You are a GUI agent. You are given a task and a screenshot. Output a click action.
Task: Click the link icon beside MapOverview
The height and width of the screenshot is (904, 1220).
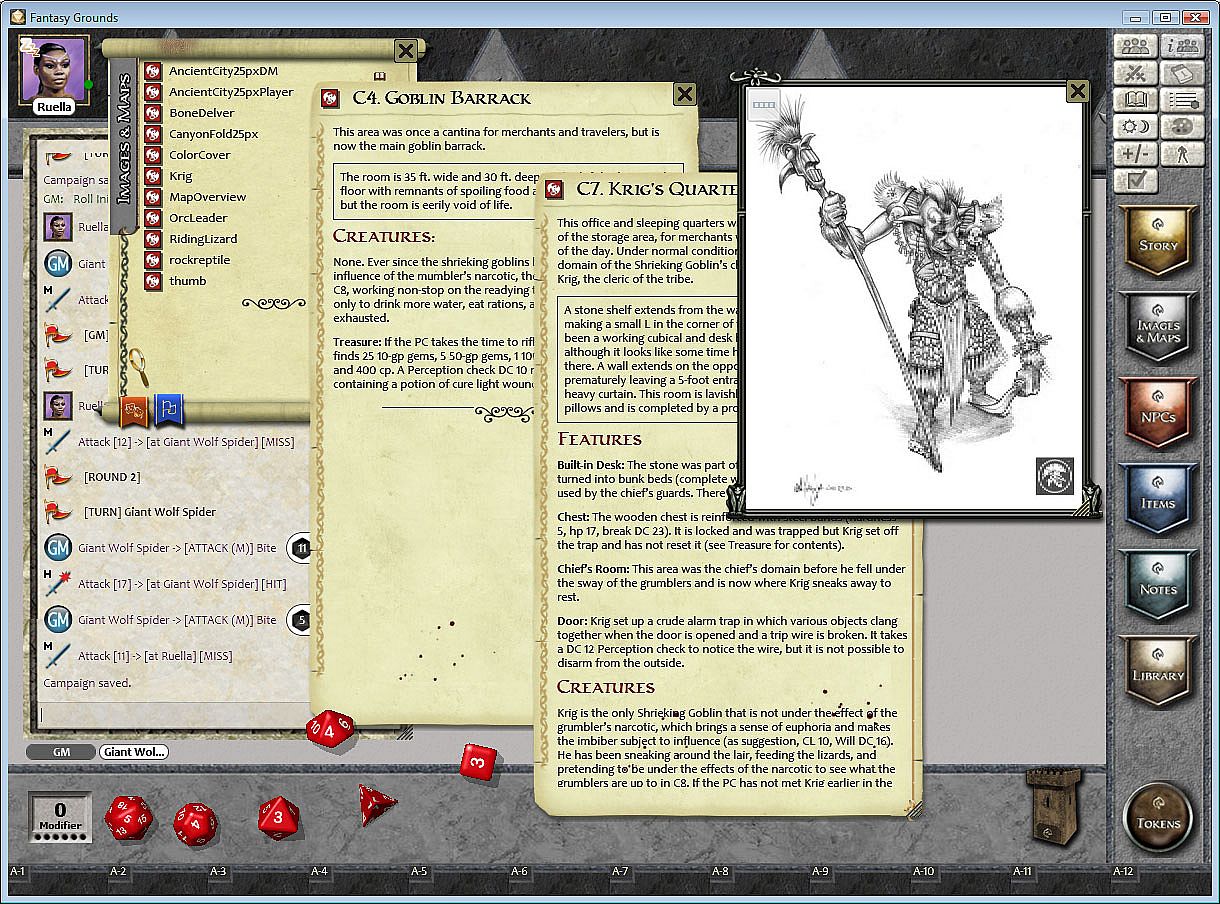pos(153,197)
